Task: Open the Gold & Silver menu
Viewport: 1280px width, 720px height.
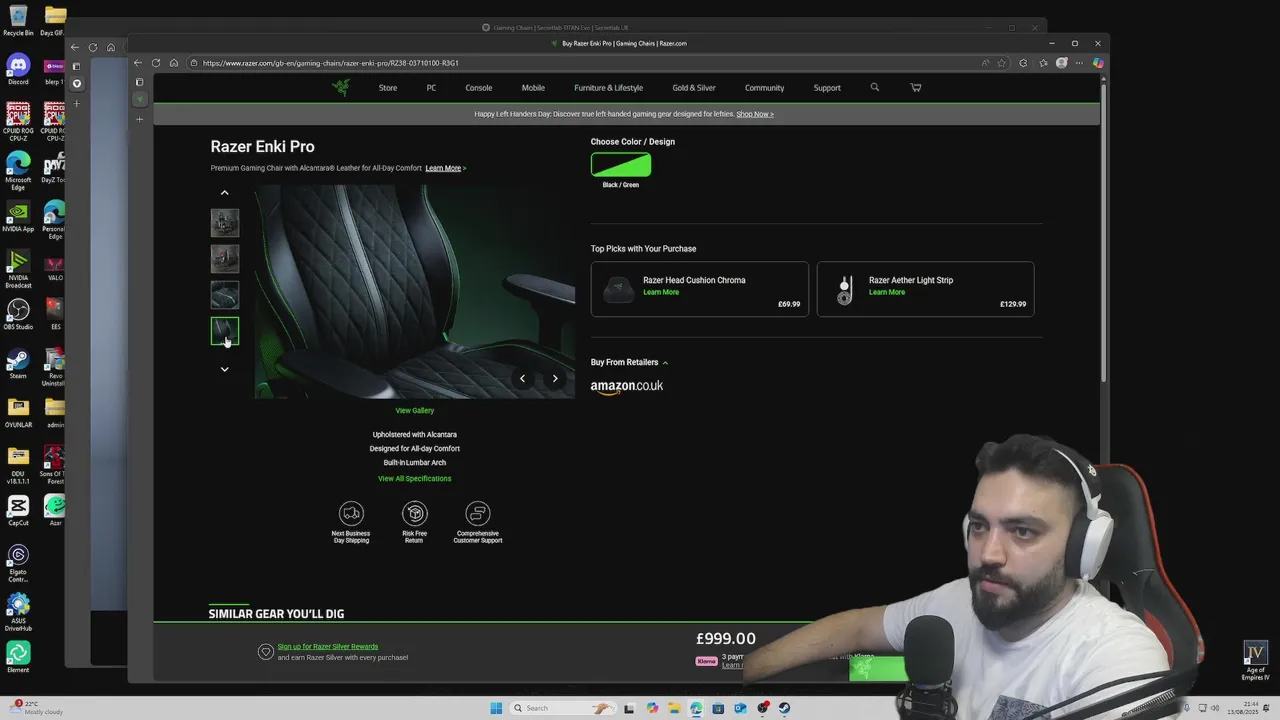Action: (x=694, y=88)
